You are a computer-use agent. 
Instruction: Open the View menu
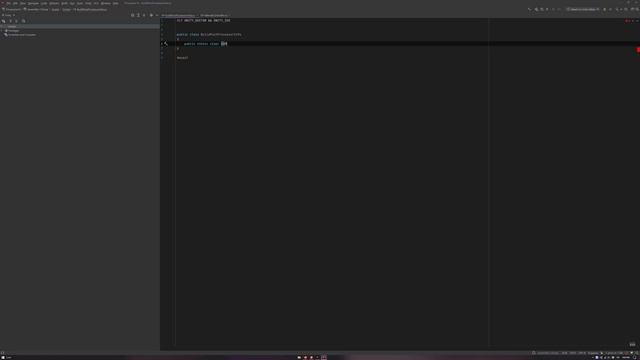coord(23,3)
